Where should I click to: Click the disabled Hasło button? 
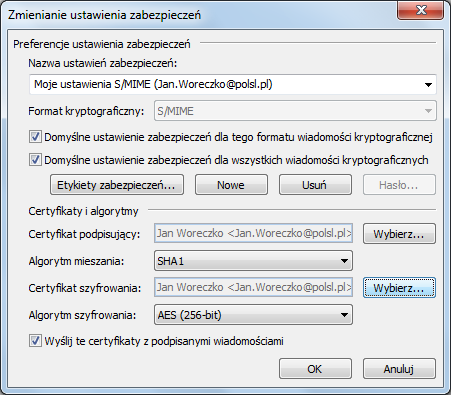pos(399,185)
